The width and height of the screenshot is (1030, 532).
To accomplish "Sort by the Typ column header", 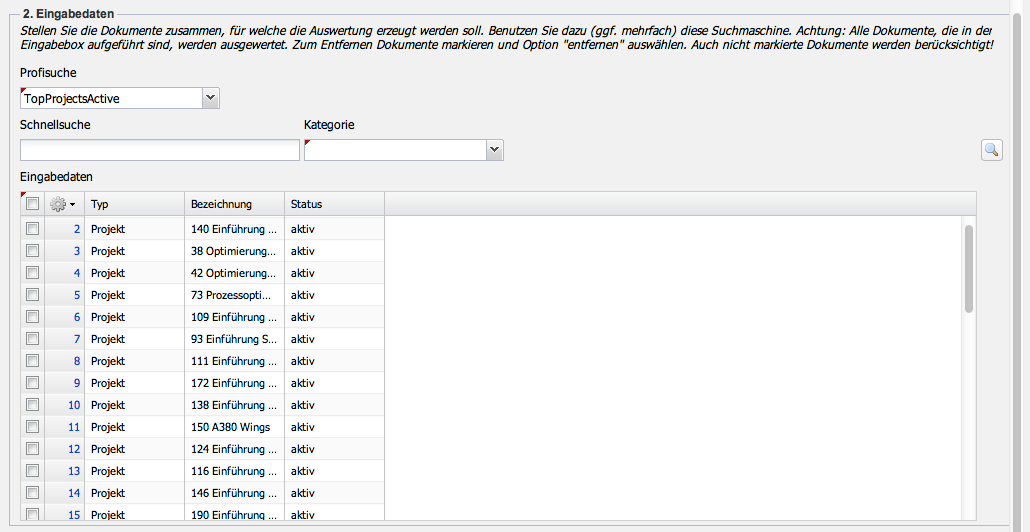I will click(x=134, y=204).
